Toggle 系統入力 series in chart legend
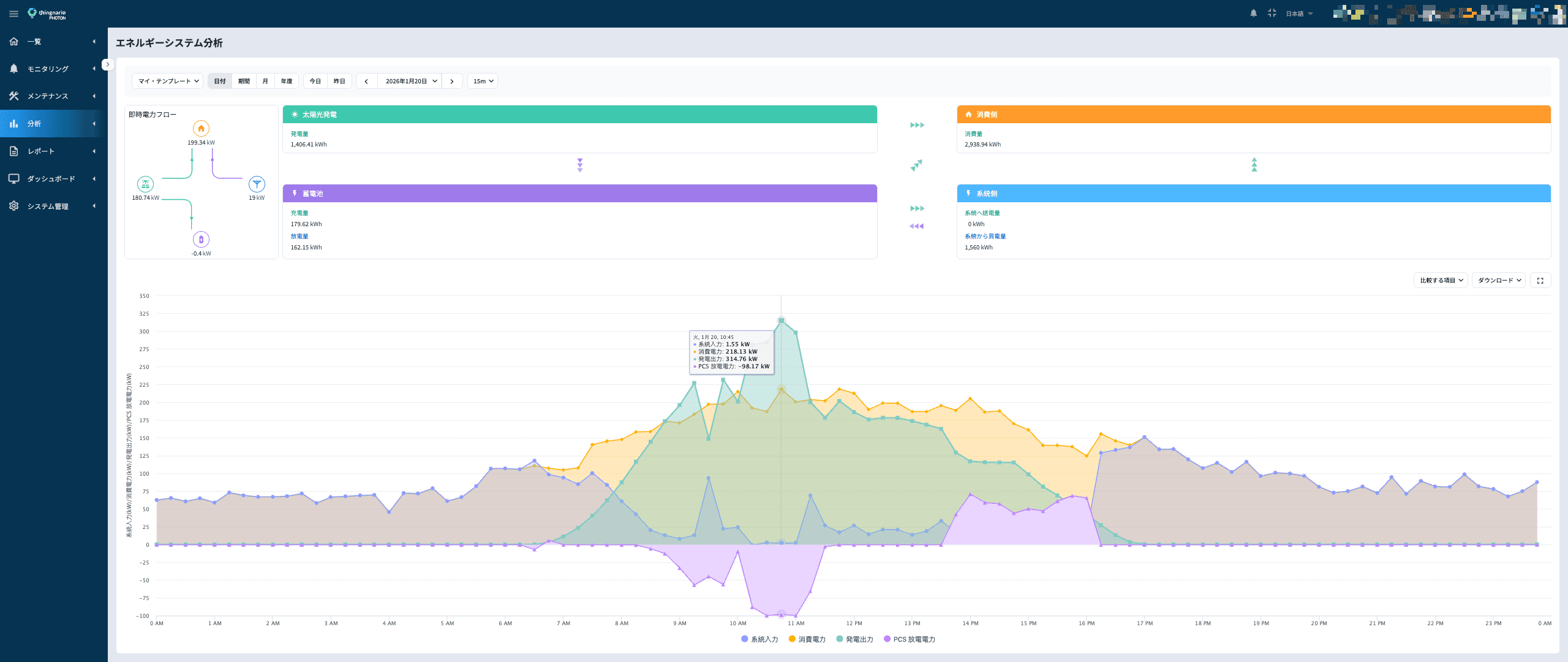Viewport: 1568px width, 662px height. point(759,639)
